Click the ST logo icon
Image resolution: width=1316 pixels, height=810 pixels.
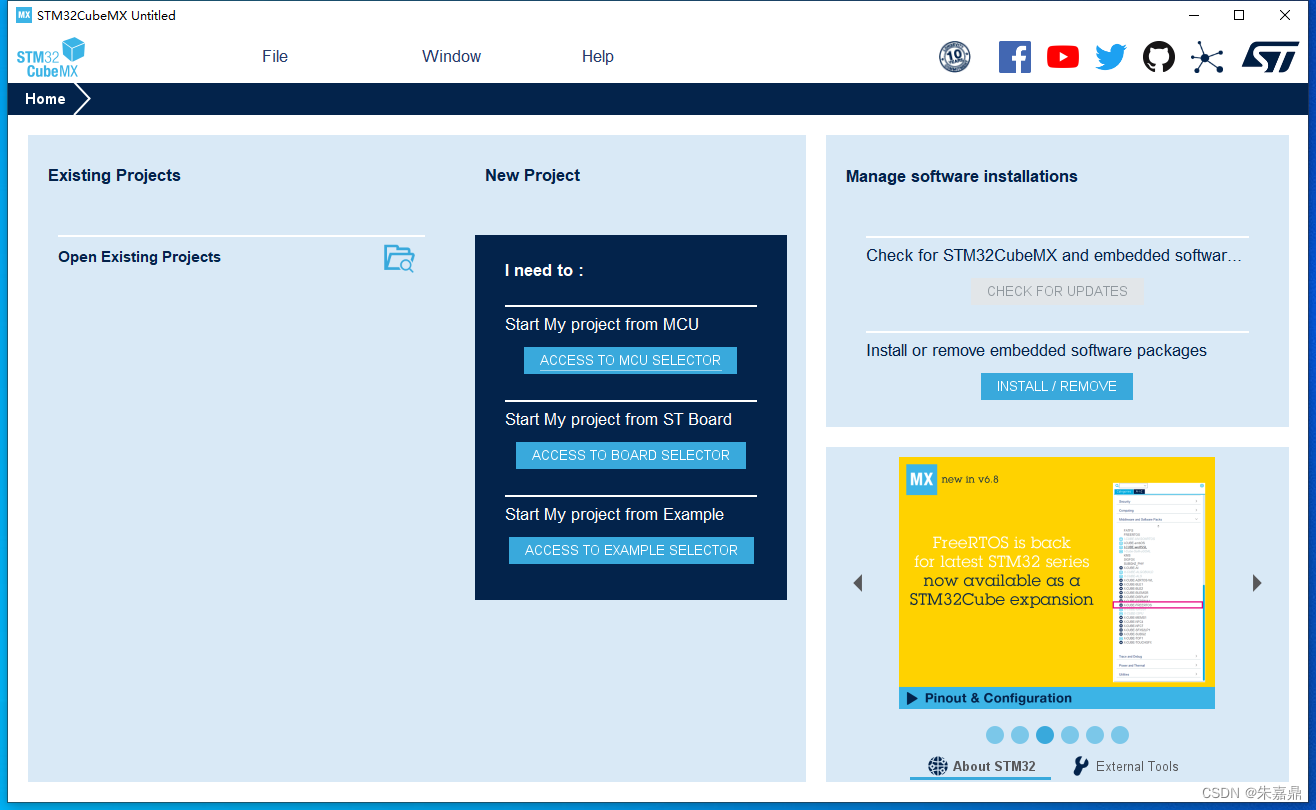(1270, 57)
